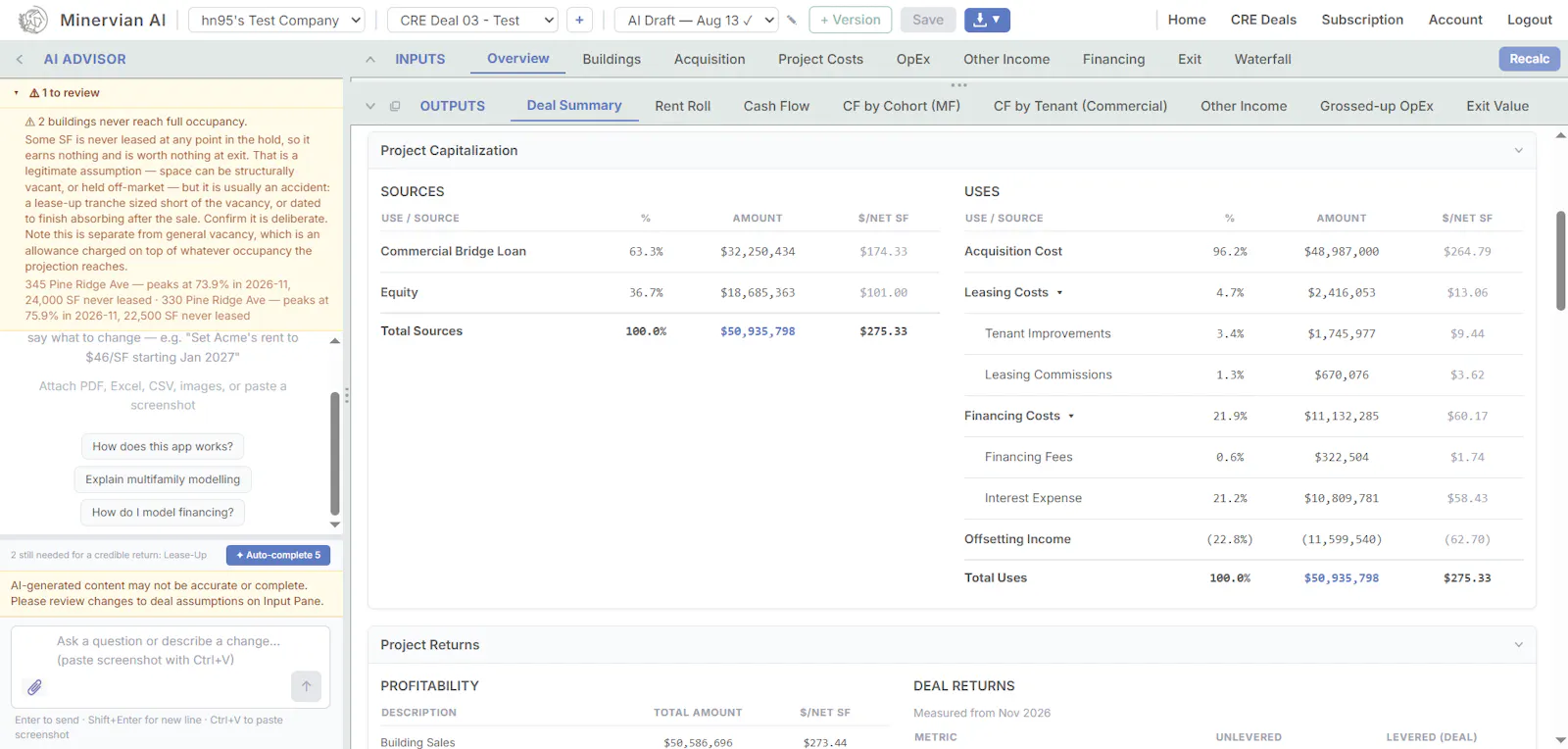Collapse Financing Costs sub-rows

1071,416
